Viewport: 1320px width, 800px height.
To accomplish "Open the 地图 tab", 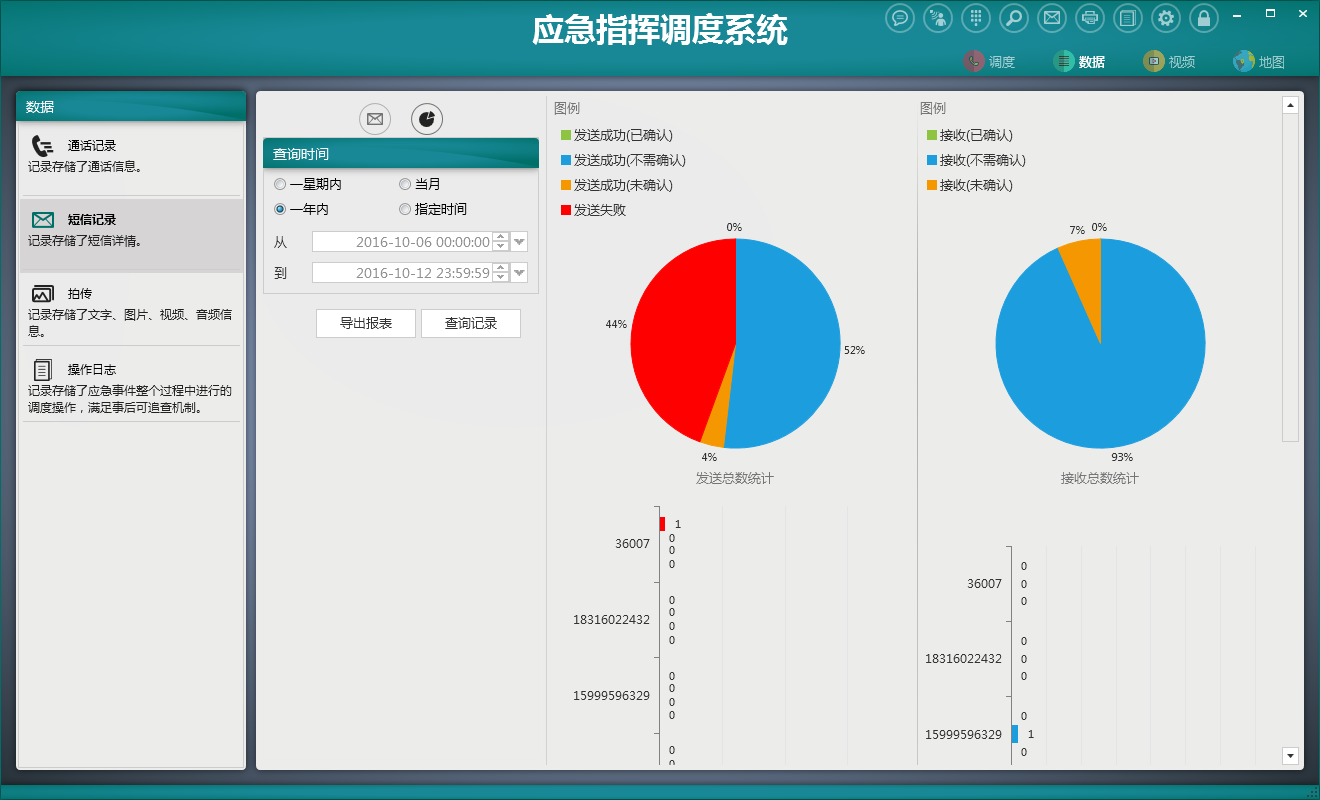I will [x=1259, y=61].
